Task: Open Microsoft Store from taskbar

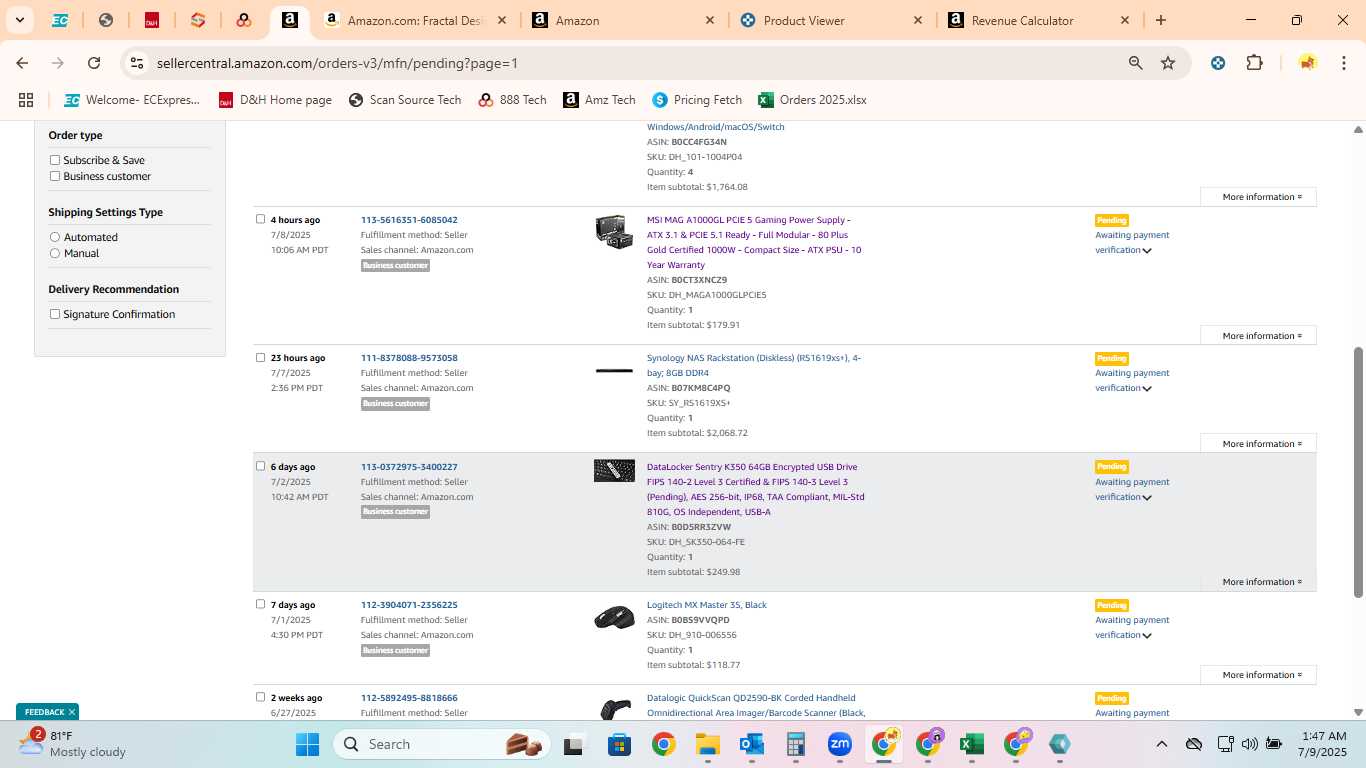Action: (x=619, y=744)
